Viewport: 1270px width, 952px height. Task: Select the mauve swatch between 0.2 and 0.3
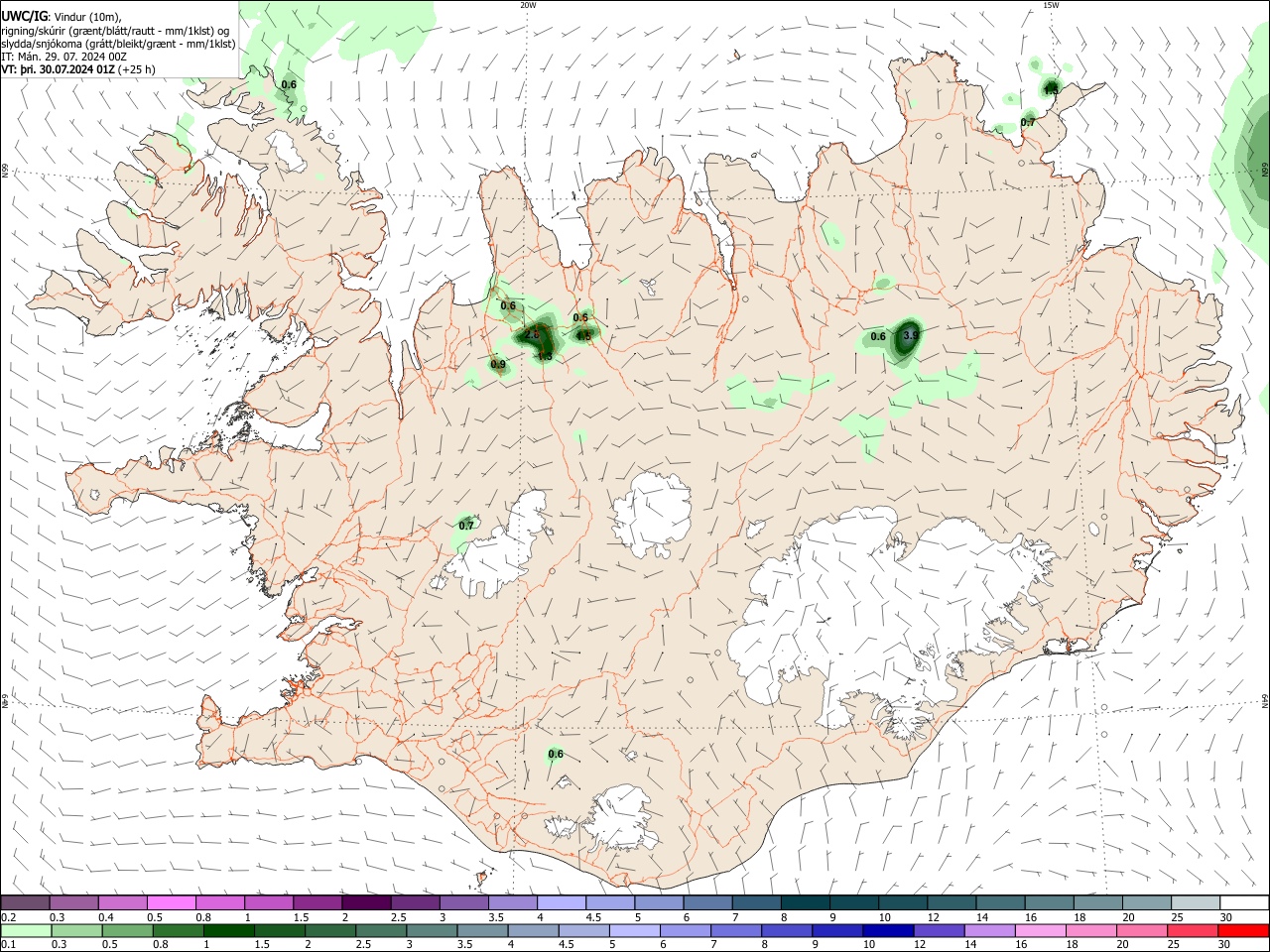coord(25,902)
